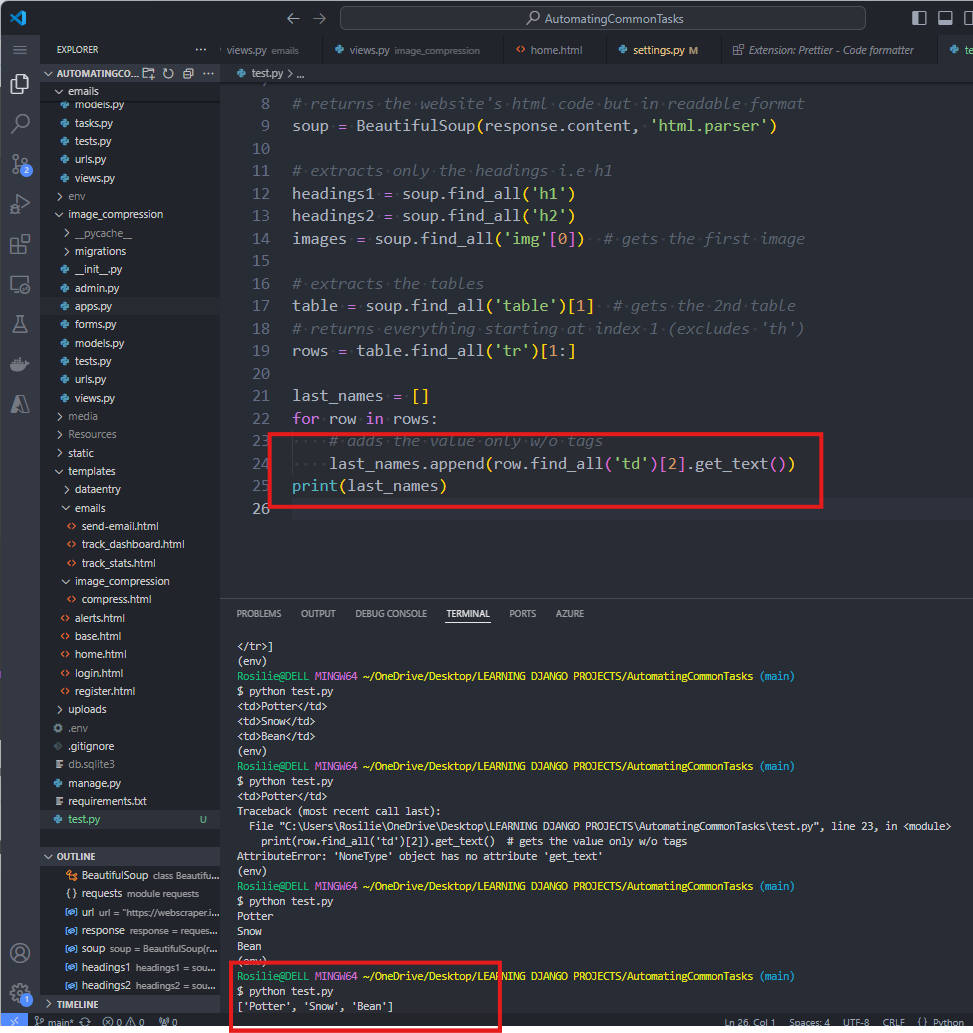Open the AutomatingCommonTasks command center search
973x1033 pixels.
point(602,18)
